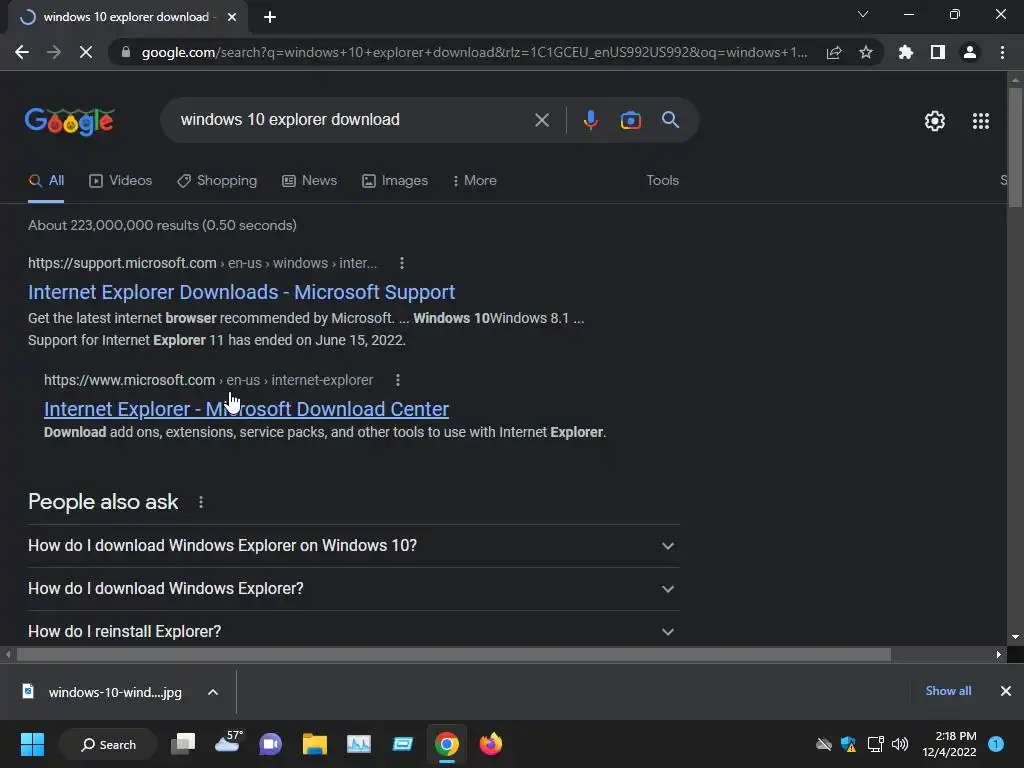Open volume control in system tray
Image resolution: width=1024 pixels, height=768 pixels.
point(900,744)
